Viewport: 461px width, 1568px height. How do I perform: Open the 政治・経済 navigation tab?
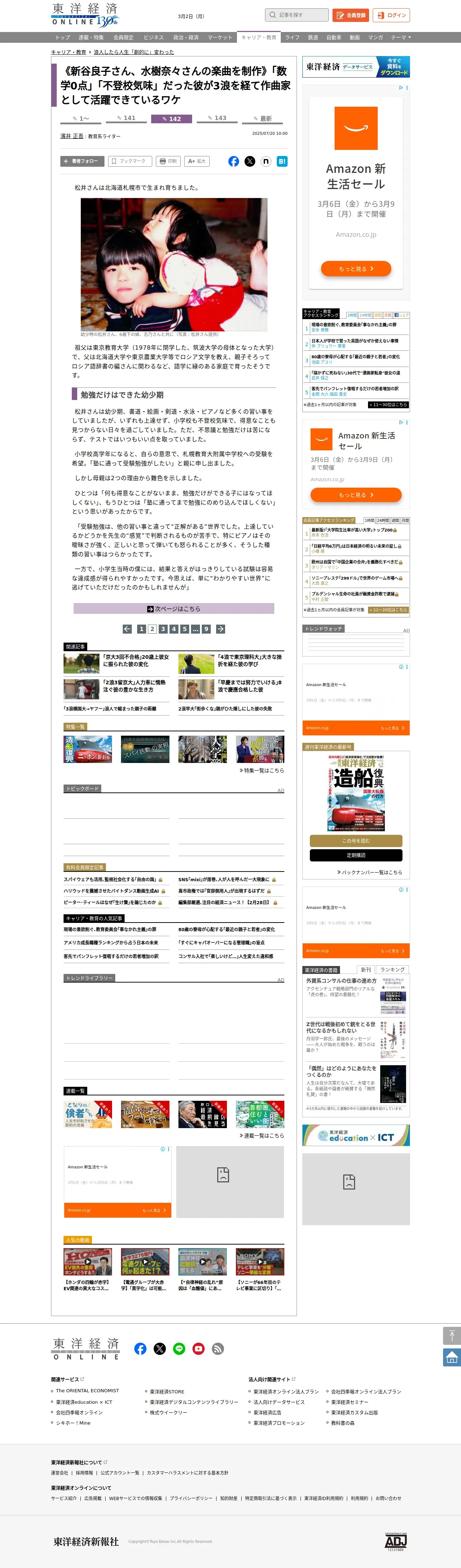pos(186,38)
